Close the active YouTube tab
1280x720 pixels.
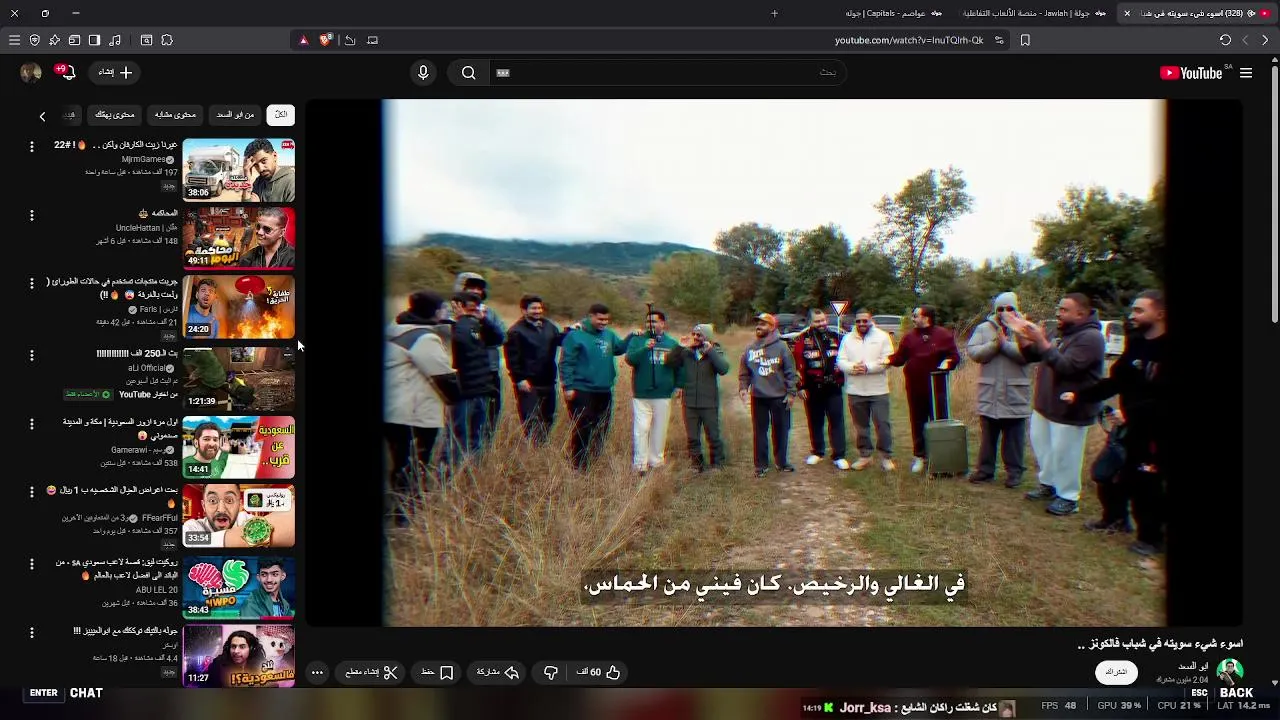pos(1127,13)
